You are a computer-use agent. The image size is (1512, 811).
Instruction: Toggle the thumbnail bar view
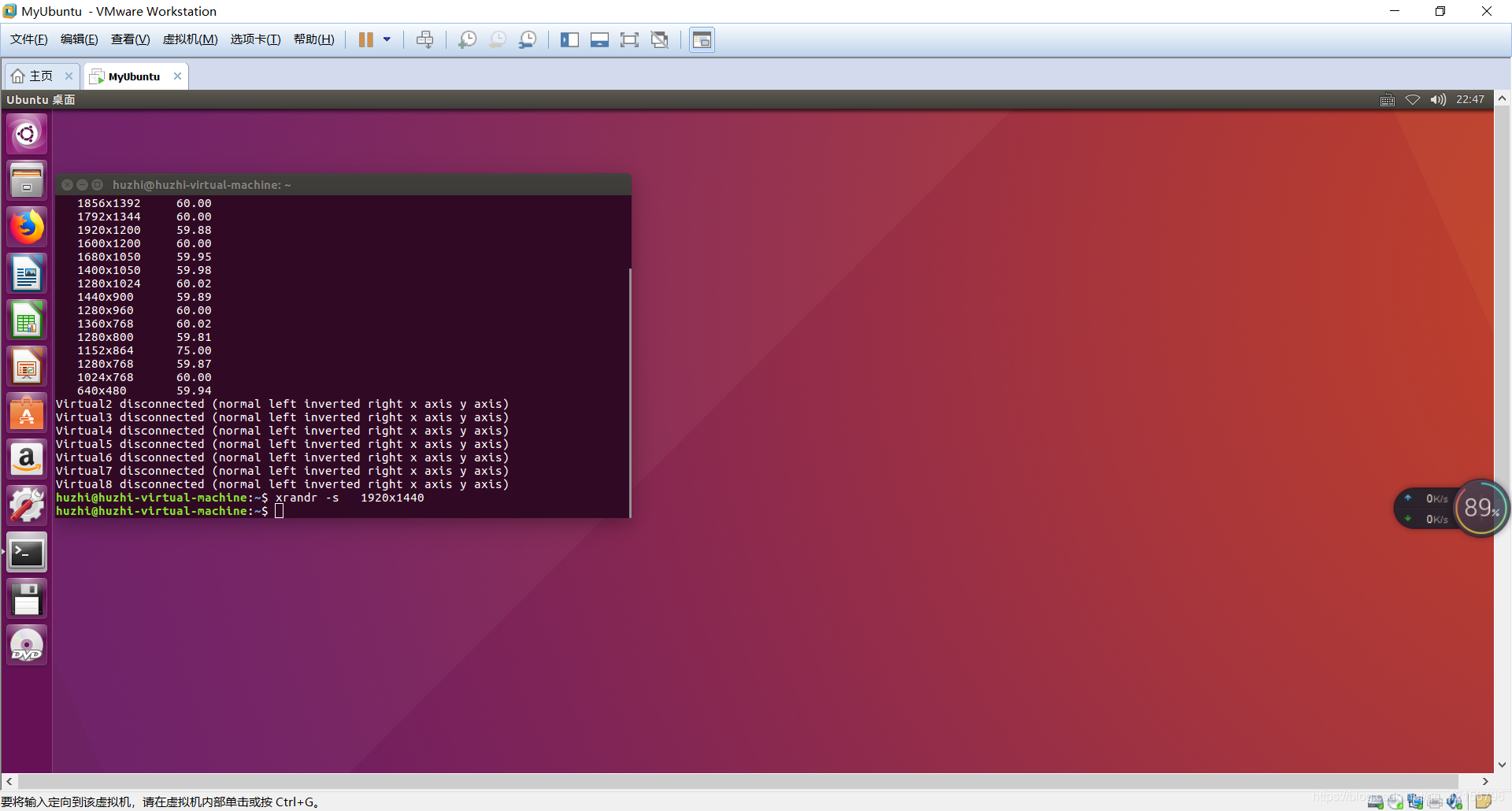pyautogui.click(x=599, y=39)
